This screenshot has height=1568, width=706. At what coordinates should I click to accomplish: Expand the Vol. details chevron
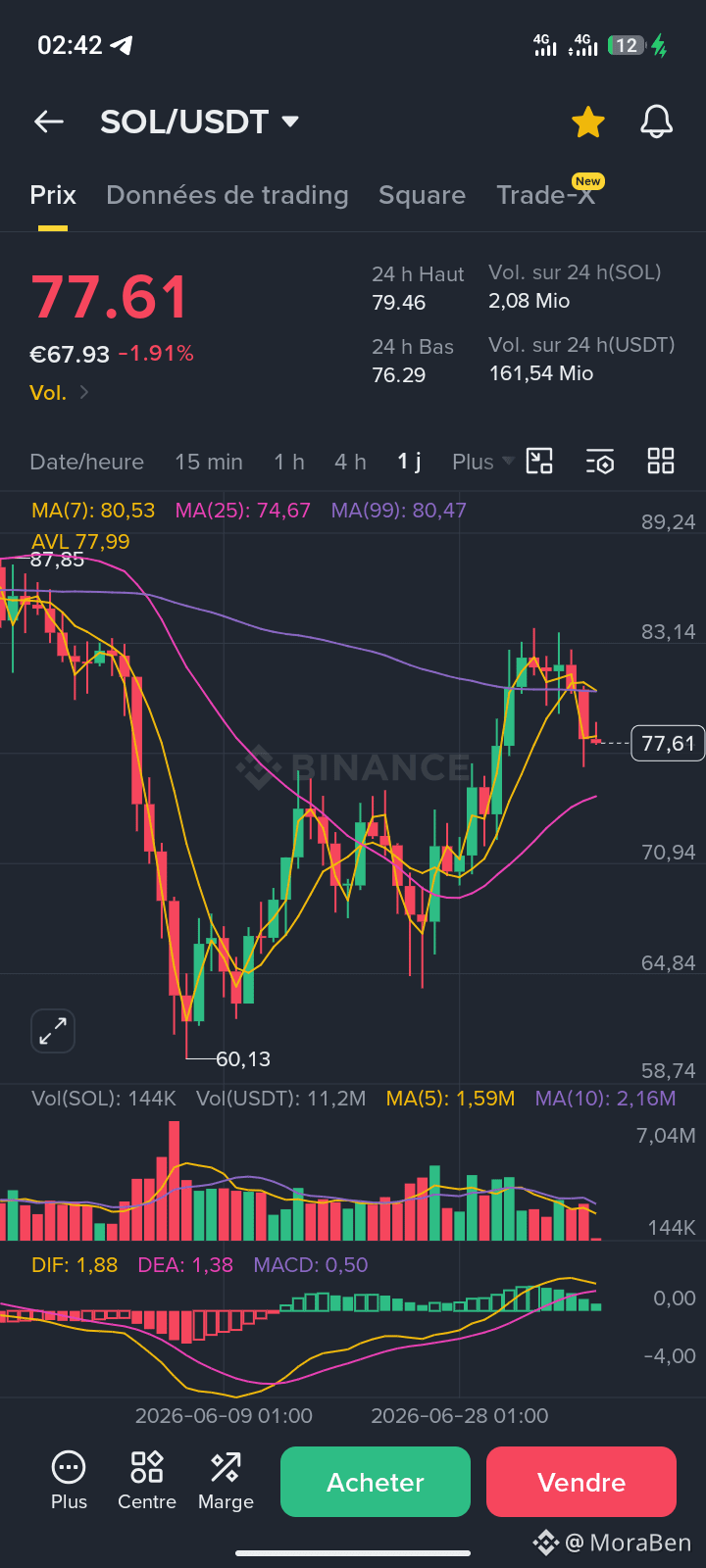tap(84, 392)
